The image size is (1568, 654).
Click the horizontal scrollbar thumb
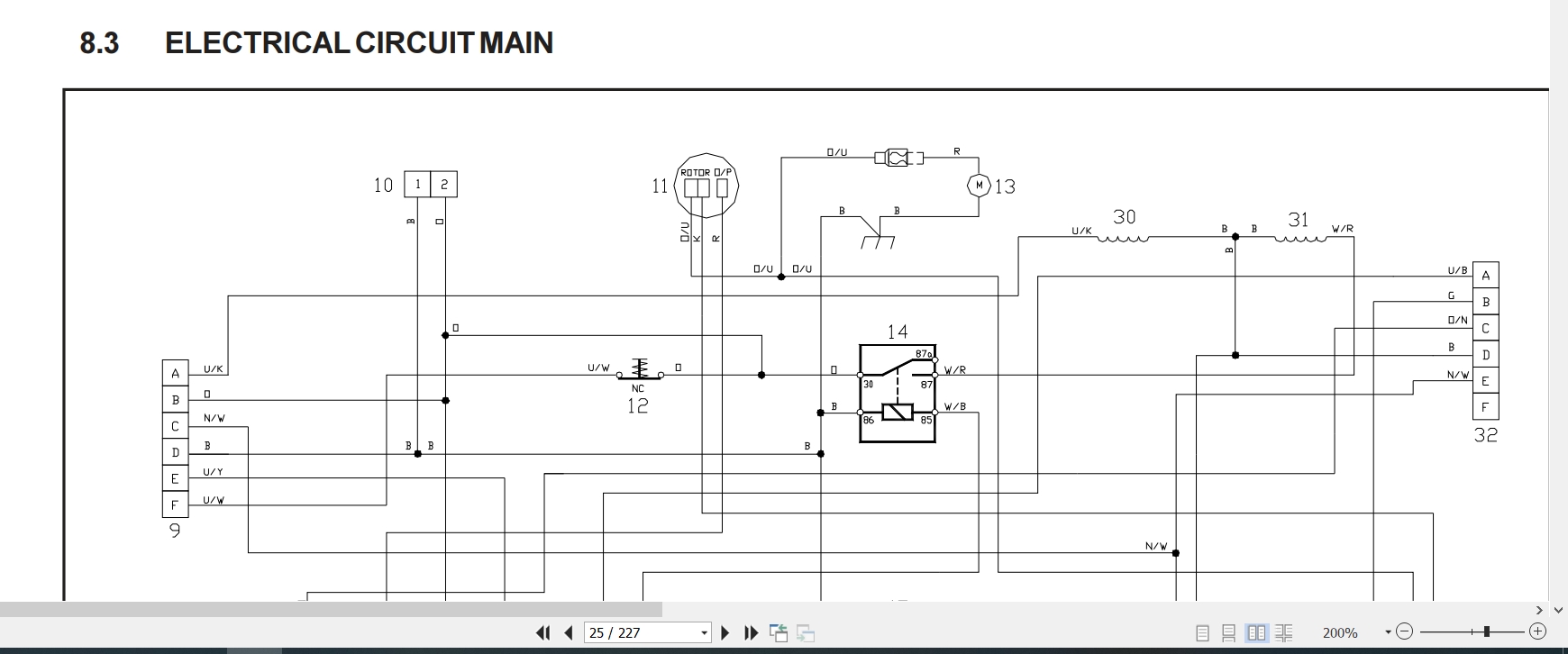pos(331,610)
